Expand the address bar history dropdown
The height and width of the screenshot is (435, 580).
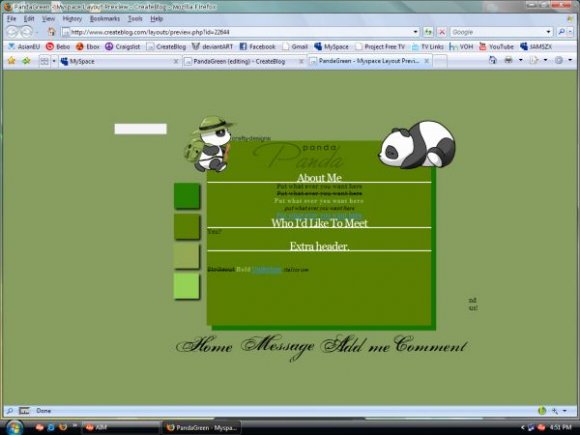coord(415,32)
